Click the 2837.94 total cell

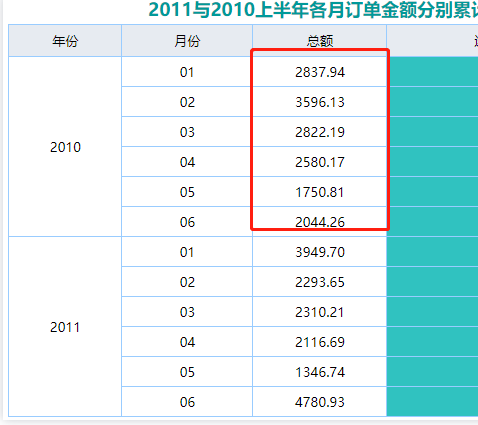(x=319, y=72)
